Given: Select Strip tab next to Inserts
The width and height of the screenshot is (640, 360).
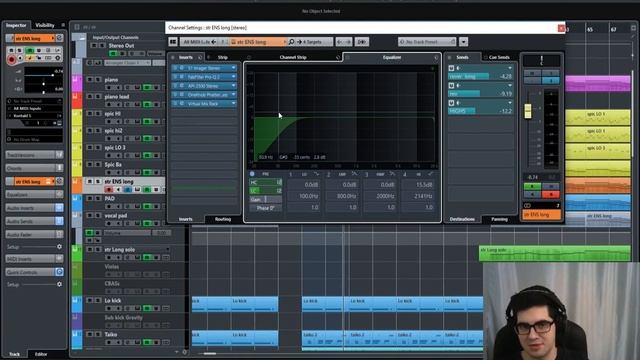Looking at the screenshot, I should point(223,57).
